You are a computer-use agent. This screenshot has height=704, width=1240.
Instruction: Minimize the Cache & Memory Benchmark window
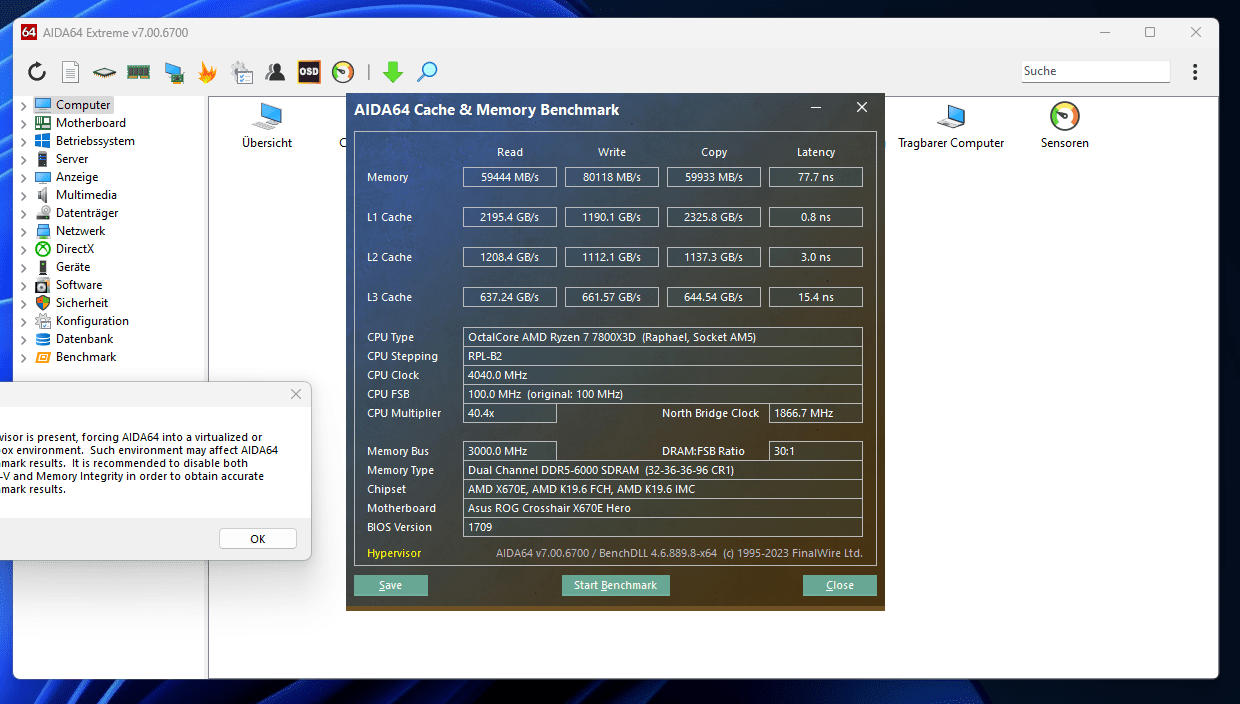[817, 108]
